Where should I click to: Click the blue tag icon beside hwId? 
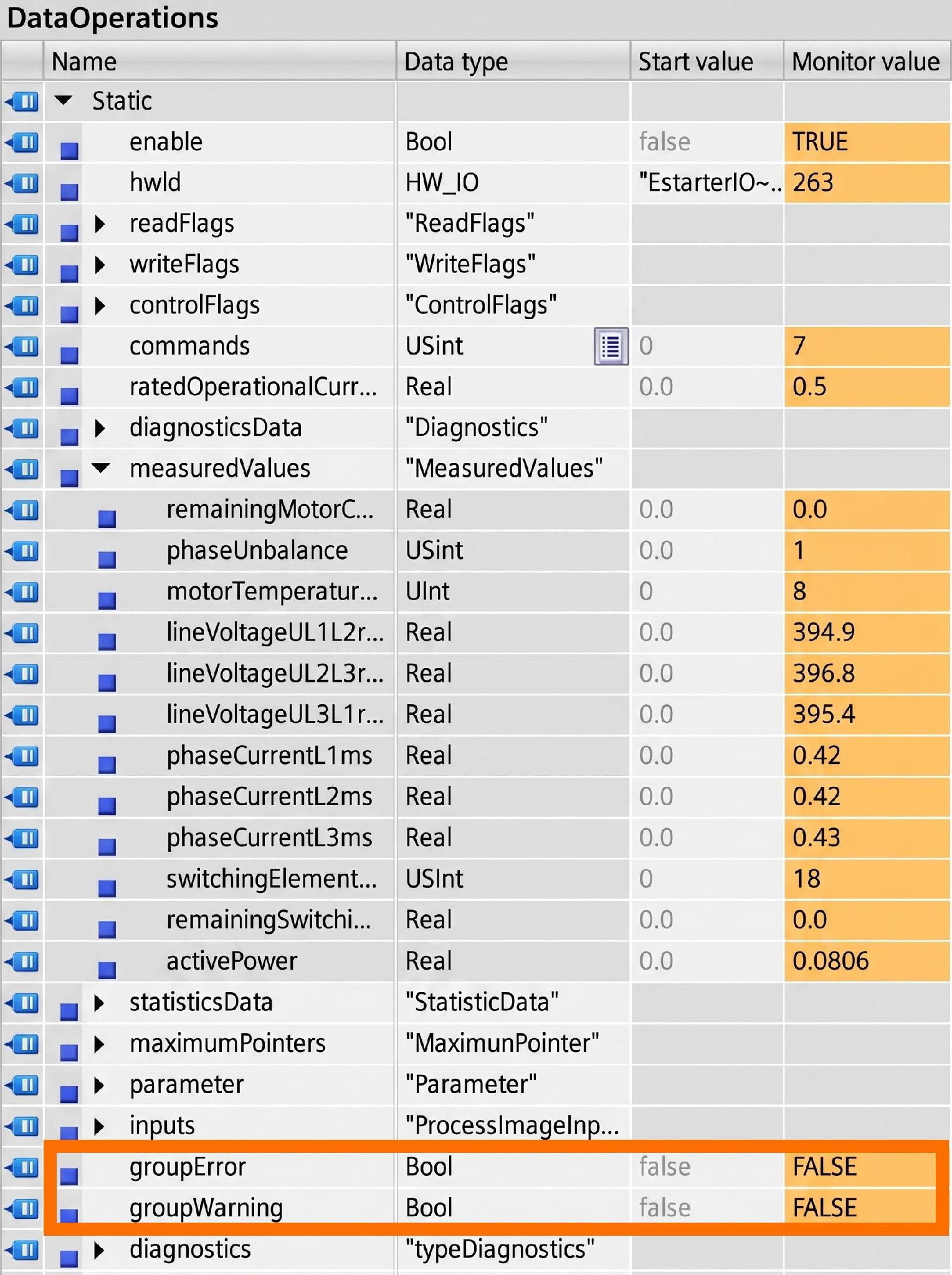tap(69, 192)
